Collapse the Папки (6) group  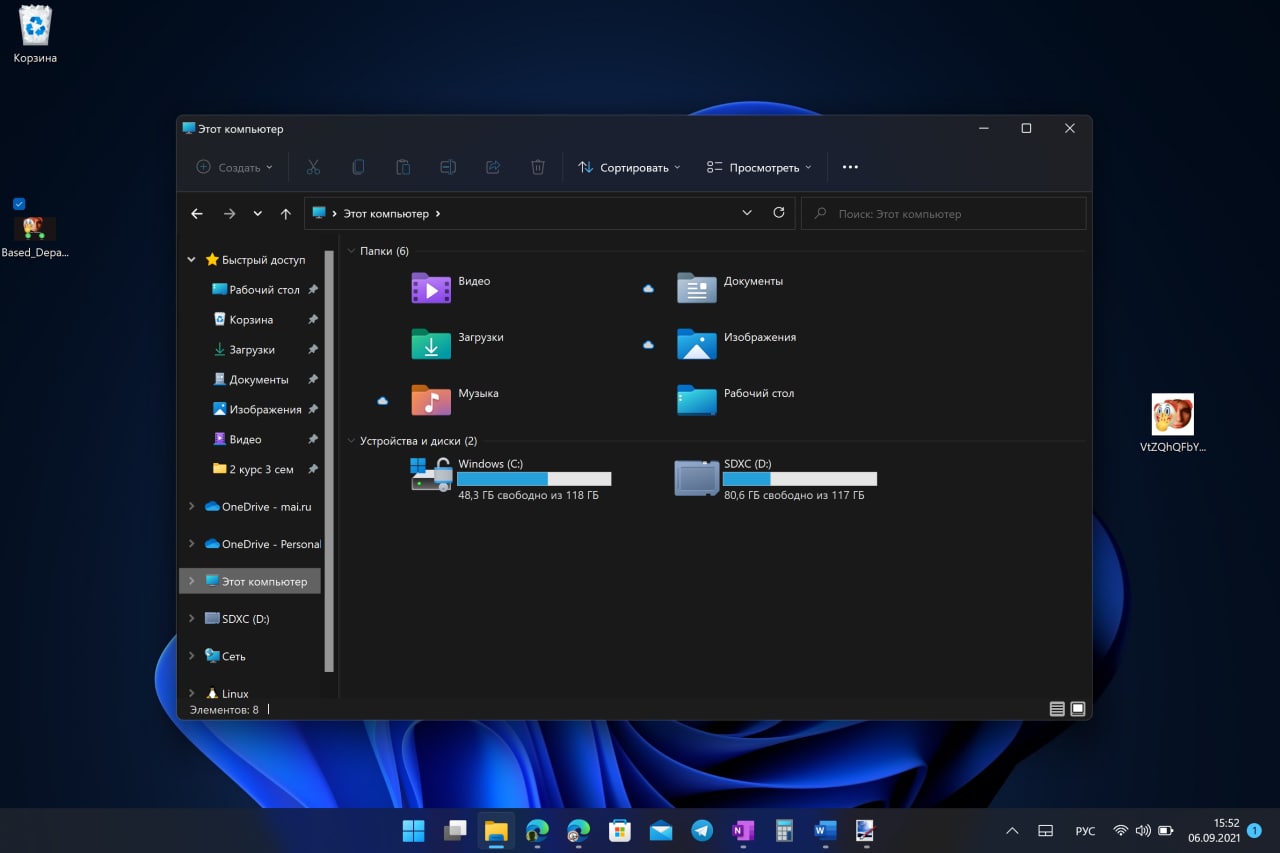point(351,251)
